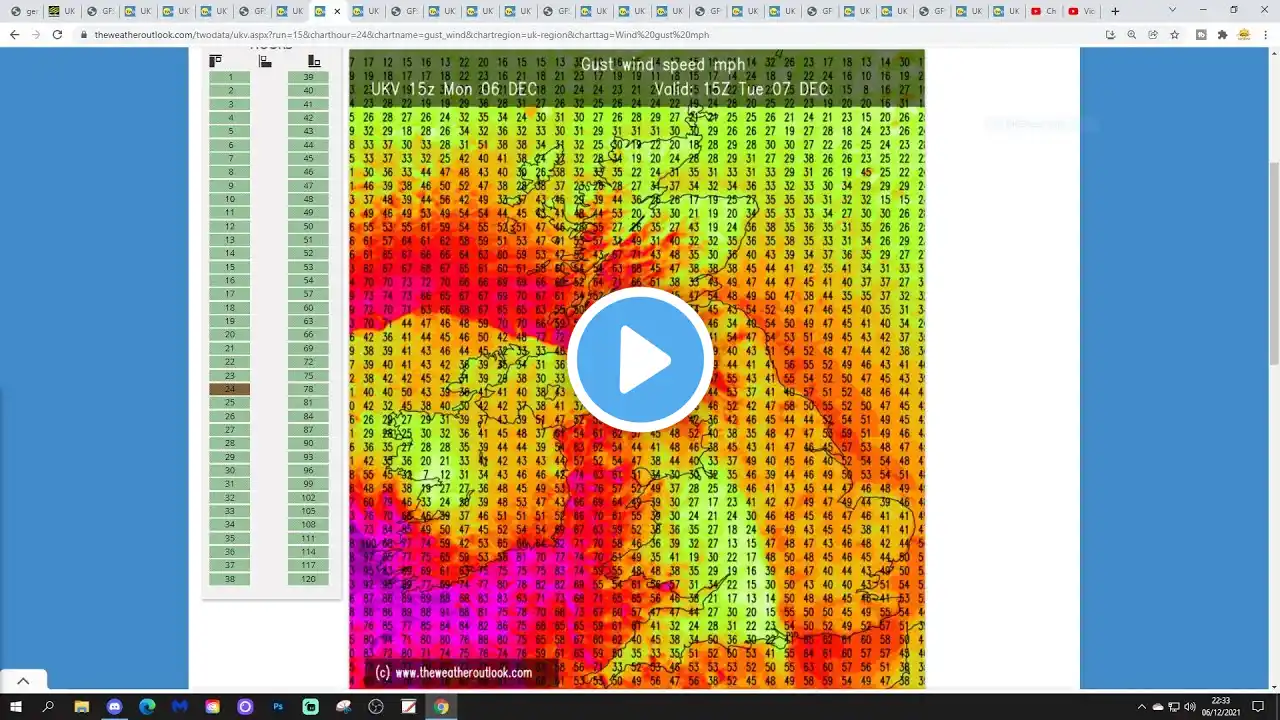Viewport: 1280px width, 720px height.
Task: Select chart hour 30
Action: pyautogui.click(x=230, y=470)
